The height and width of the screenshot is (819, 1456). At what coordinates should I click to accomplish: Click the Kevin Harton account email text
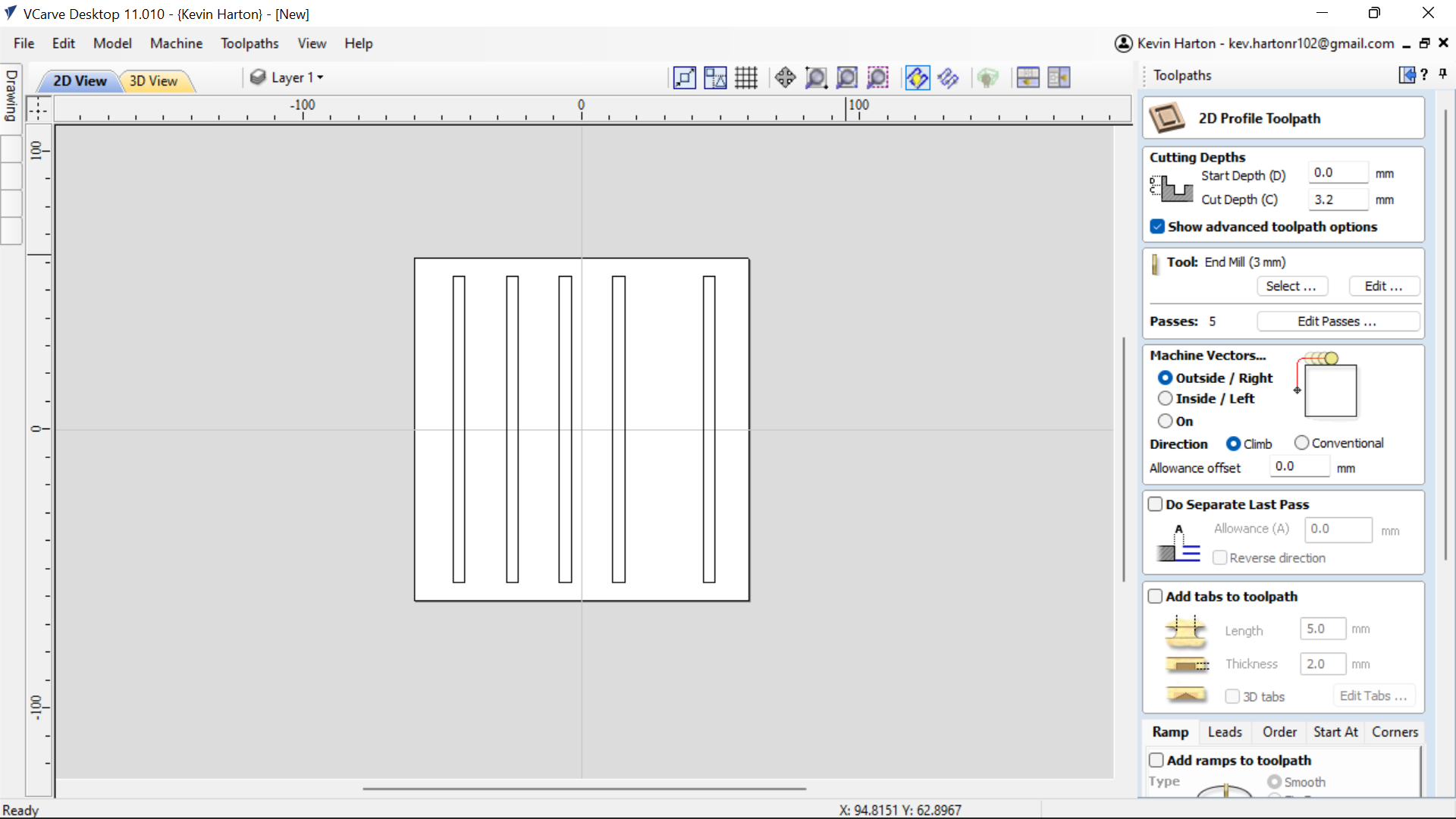click(1266, 44)
